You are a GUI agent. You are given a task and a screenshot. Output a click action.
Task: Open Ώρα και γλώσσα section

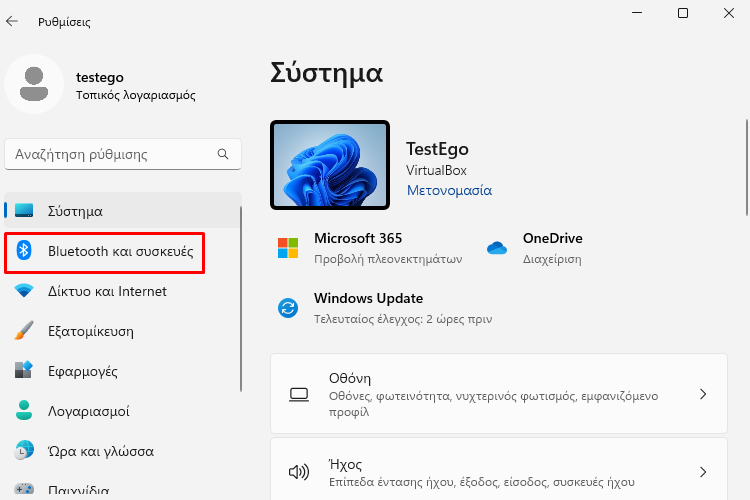pyautogui.click(x=123, y=451)
